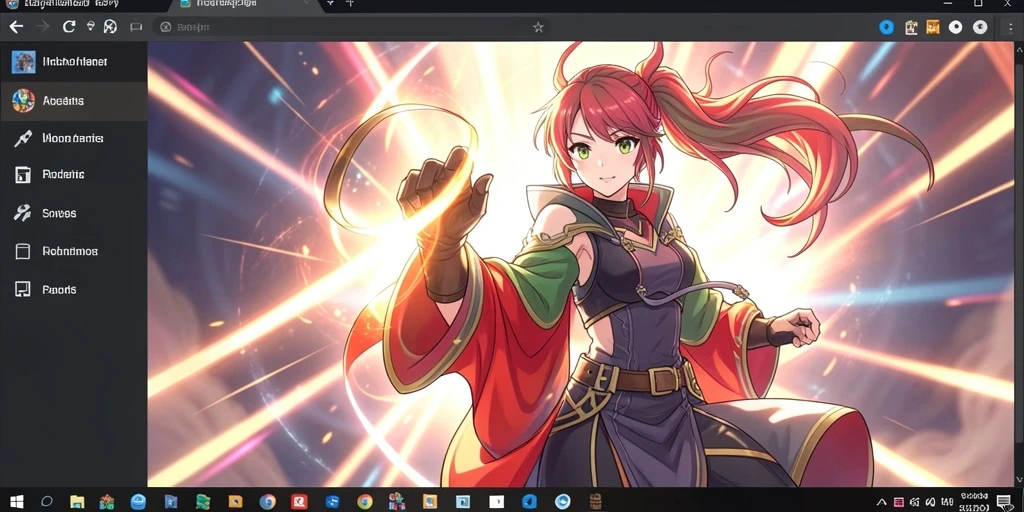The image size is (1024, 512).
Task: Select the active second browser tab
Action: [245, 5]
